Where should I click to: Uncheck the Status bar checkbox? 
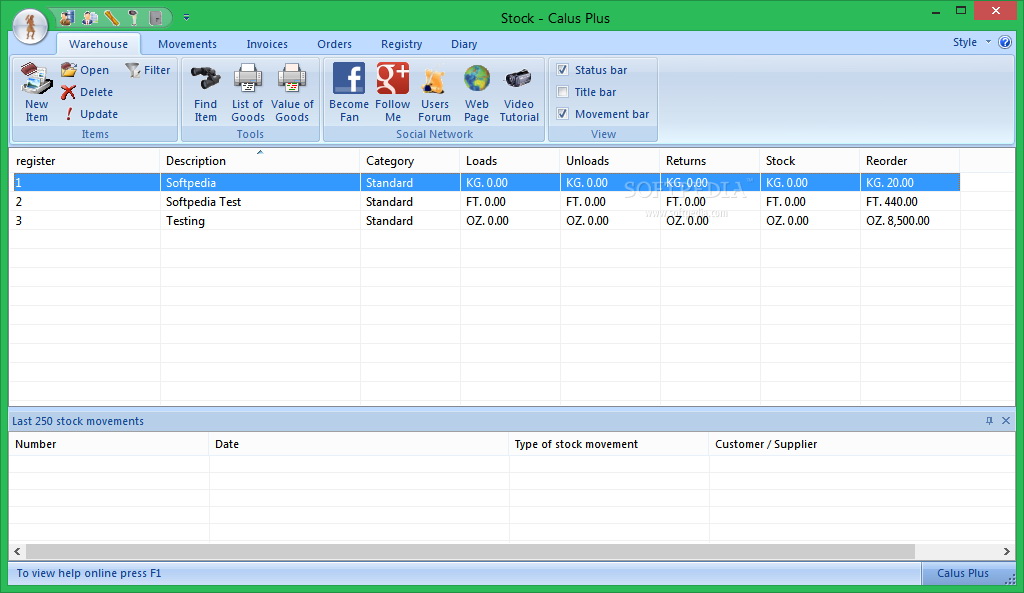coord(563,70)
